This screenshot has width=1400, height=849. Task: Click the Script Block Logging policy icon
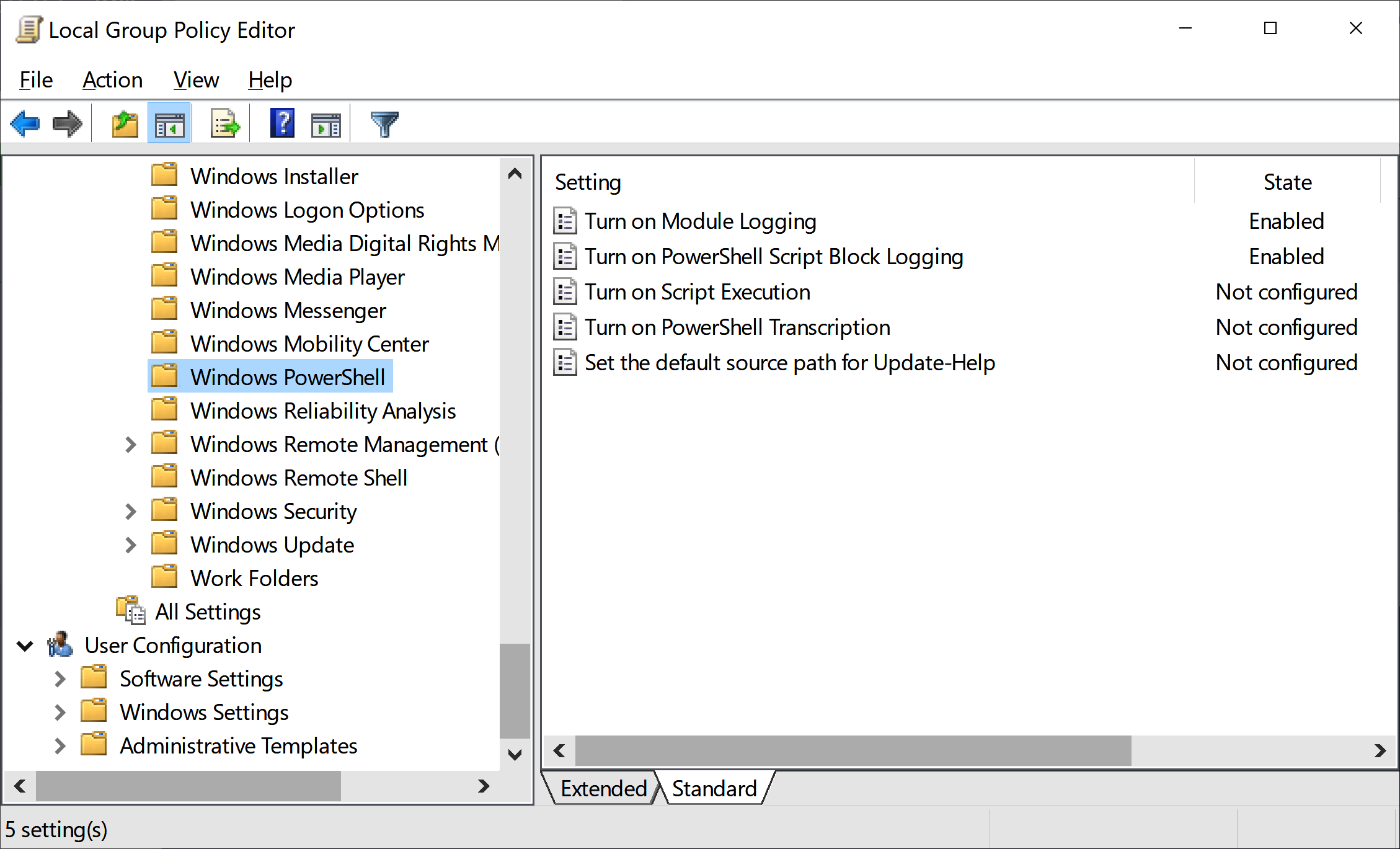[565, 257]
